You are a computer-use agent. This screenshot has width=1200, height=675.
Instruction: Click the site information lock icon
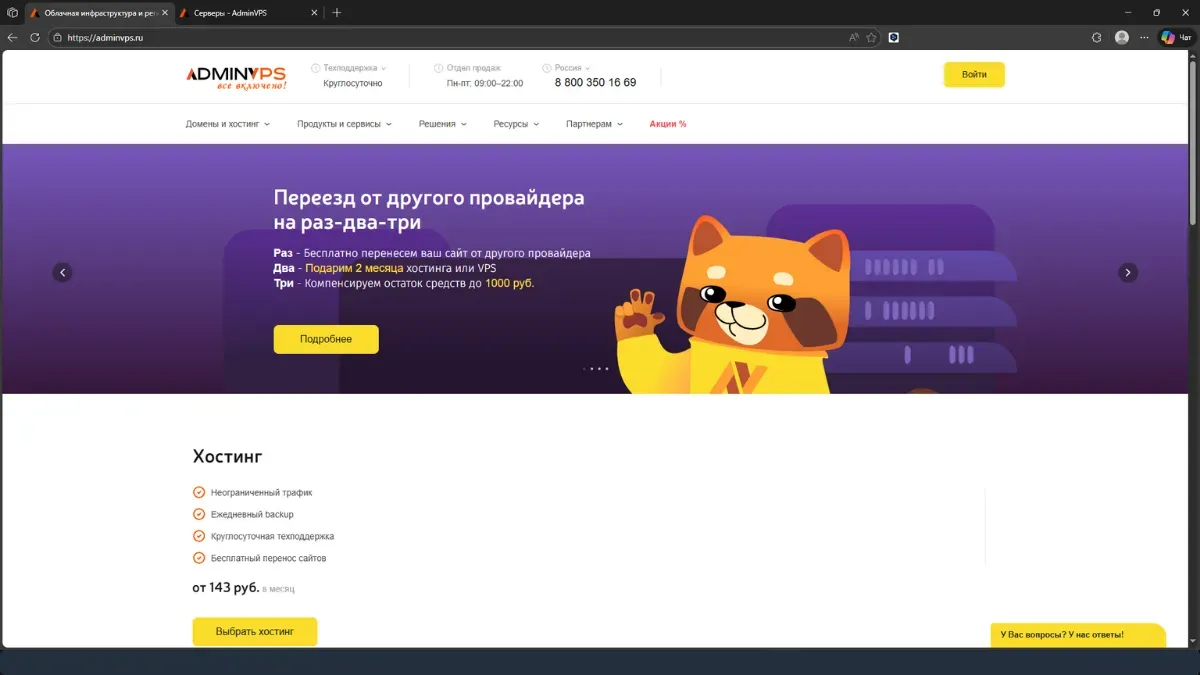click(58, 37)
